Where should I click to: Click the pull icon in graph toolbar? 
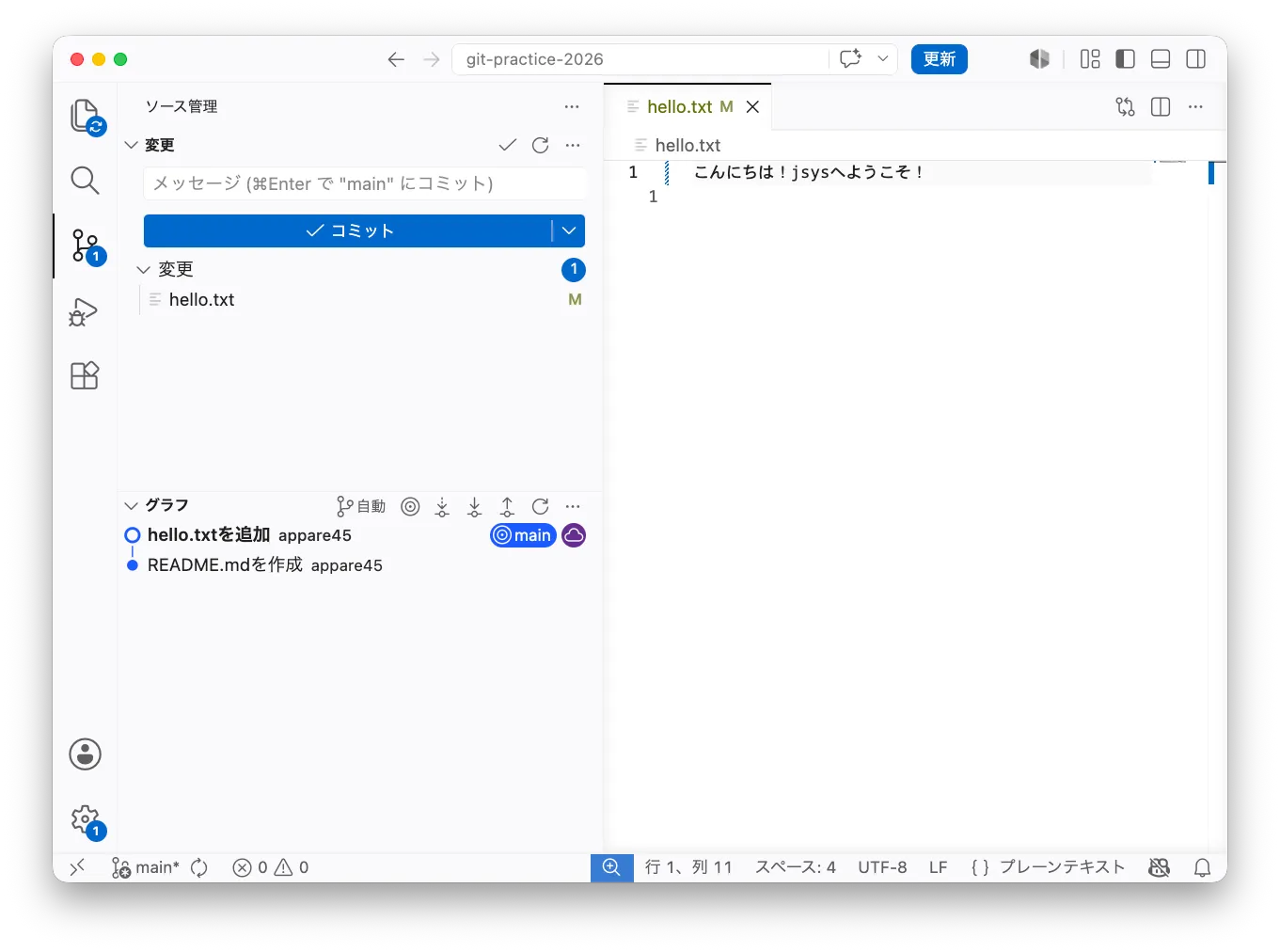475,506
